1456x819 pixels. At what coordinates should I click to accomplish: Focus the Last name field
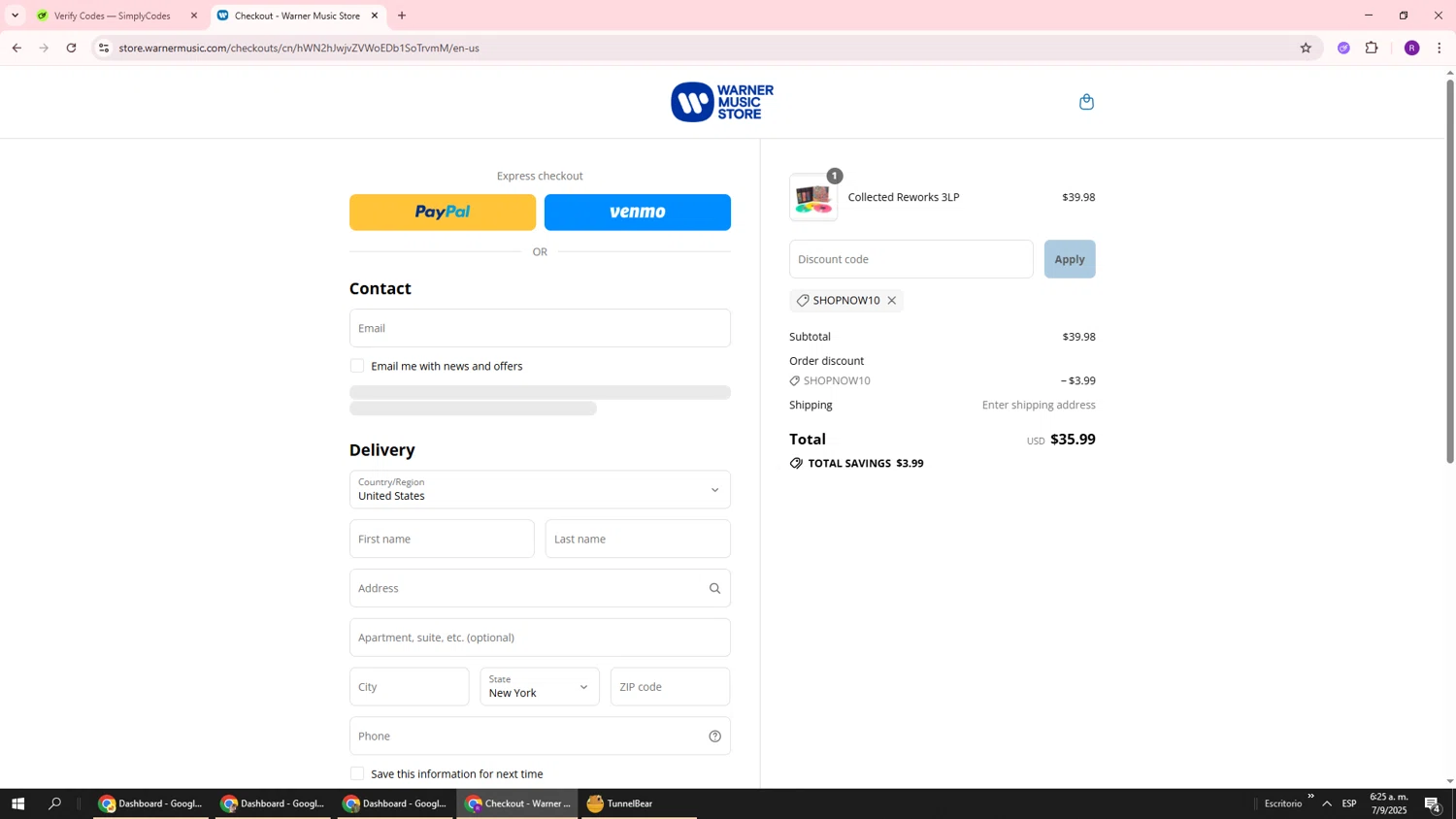[x=638, y=539]
